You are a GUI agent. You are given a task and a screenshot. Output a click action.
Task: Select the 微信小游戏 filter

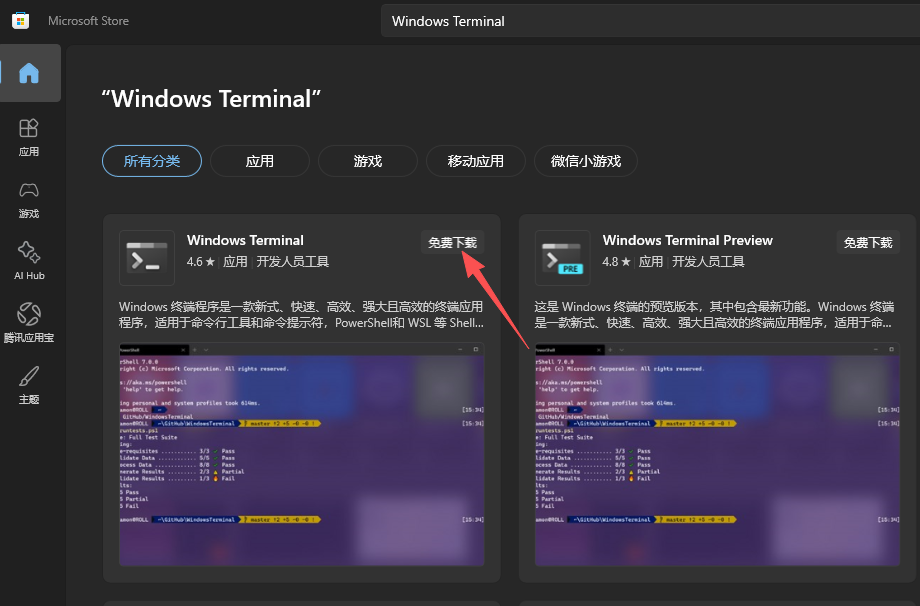[x=586, y=161]
